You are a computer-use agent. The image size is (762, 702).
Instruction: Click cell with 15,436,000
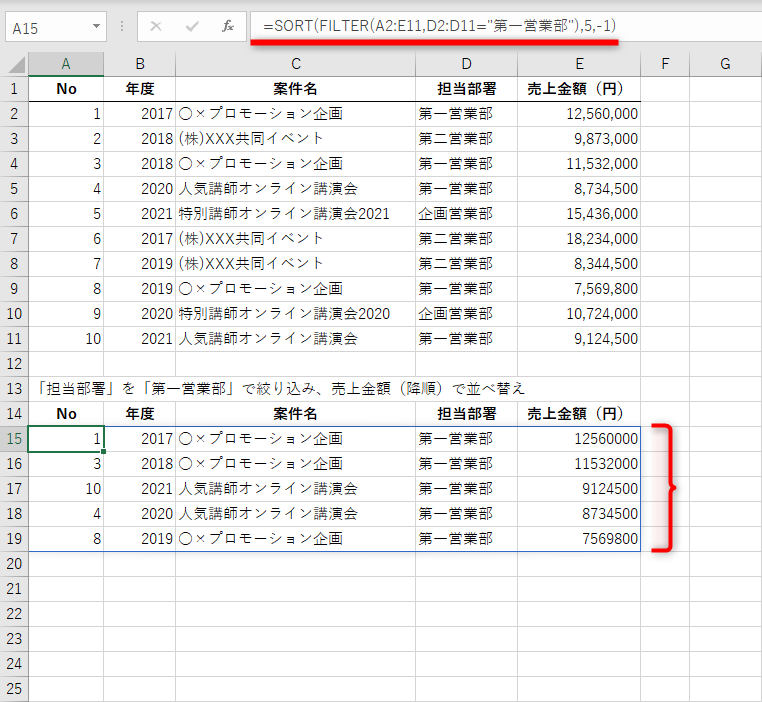pos(579,214)
